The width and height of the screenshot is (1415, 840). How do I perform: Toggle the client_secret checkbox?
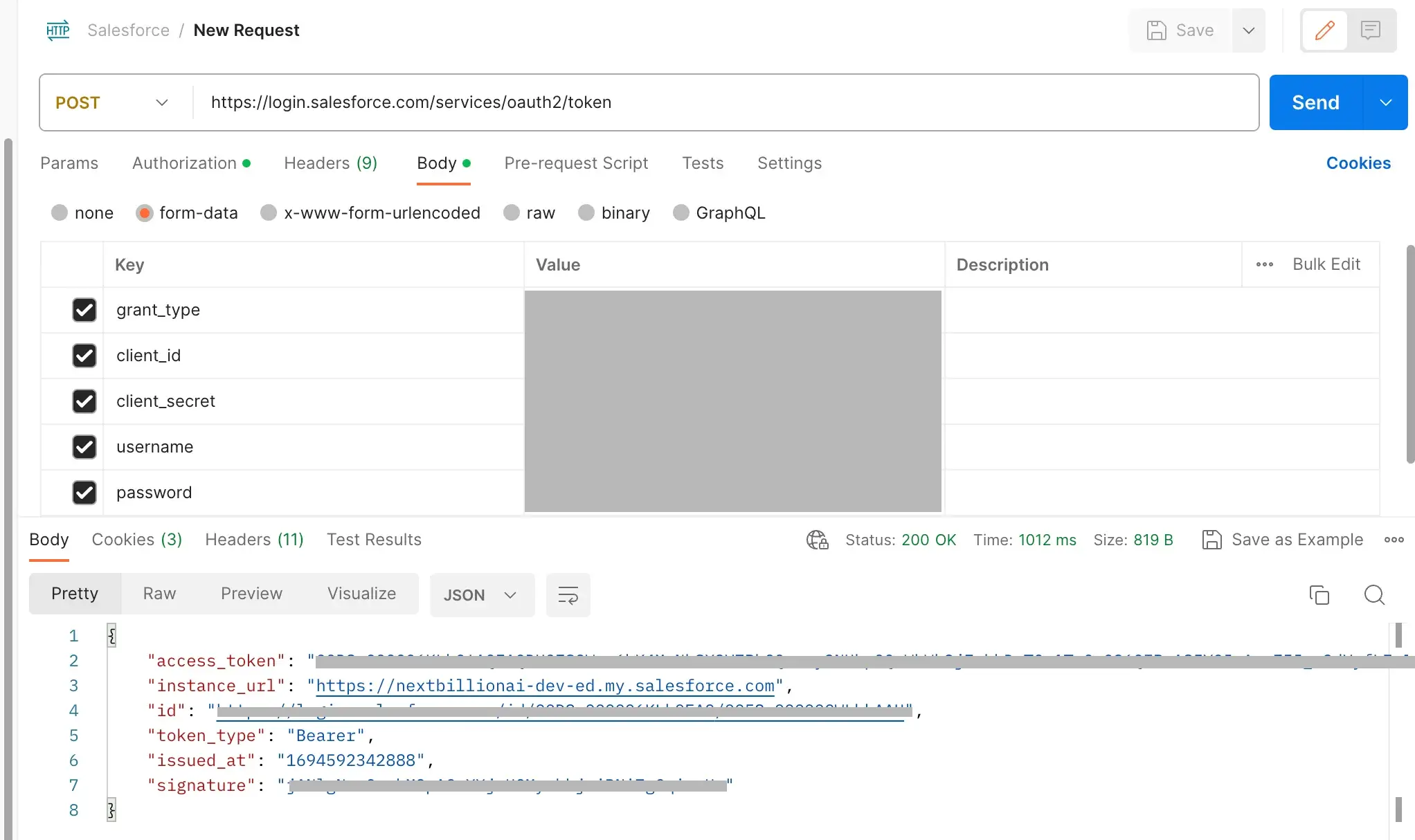point(83,401)
